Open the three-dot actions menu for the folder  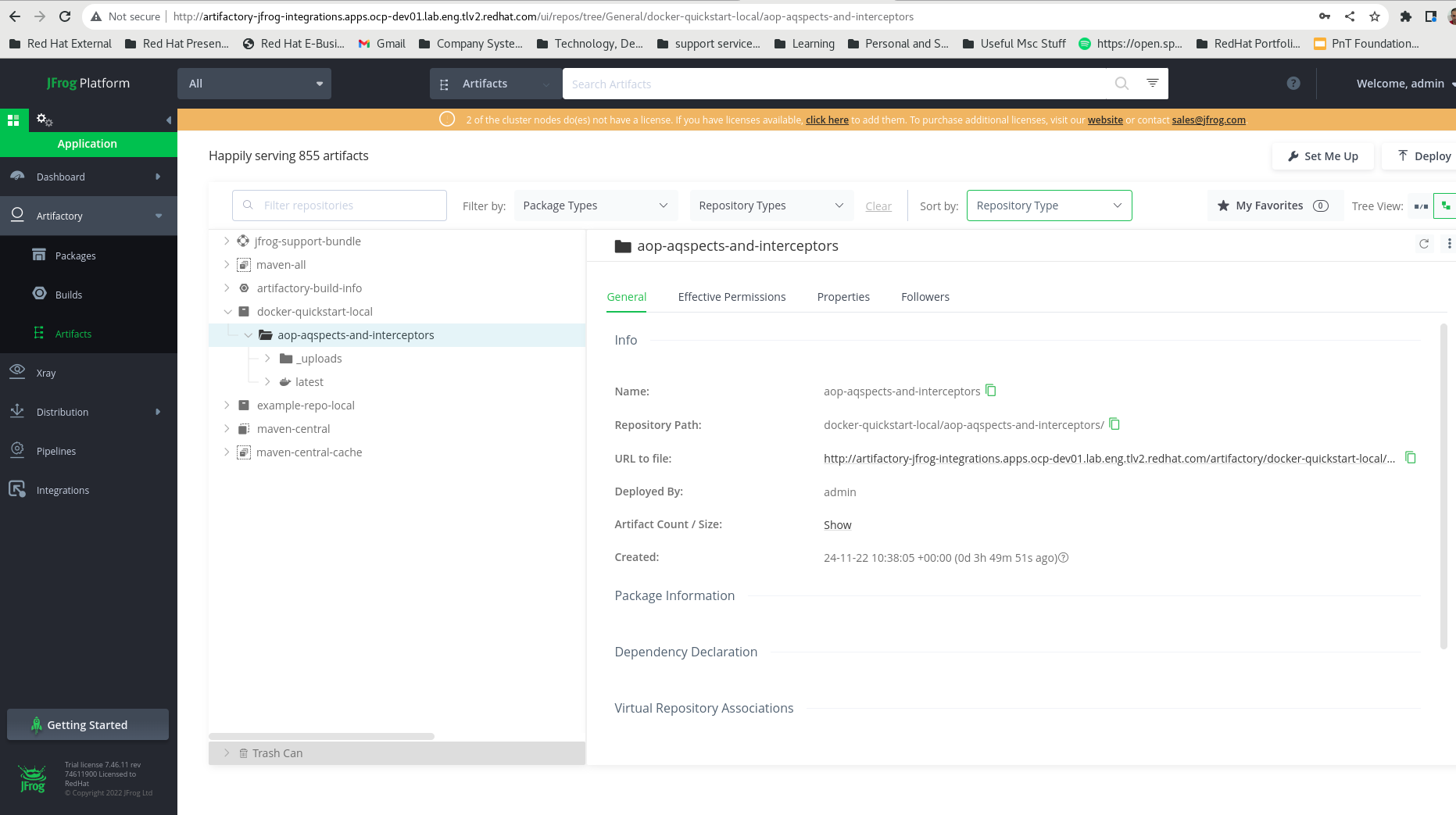(x=1450, y=244)
